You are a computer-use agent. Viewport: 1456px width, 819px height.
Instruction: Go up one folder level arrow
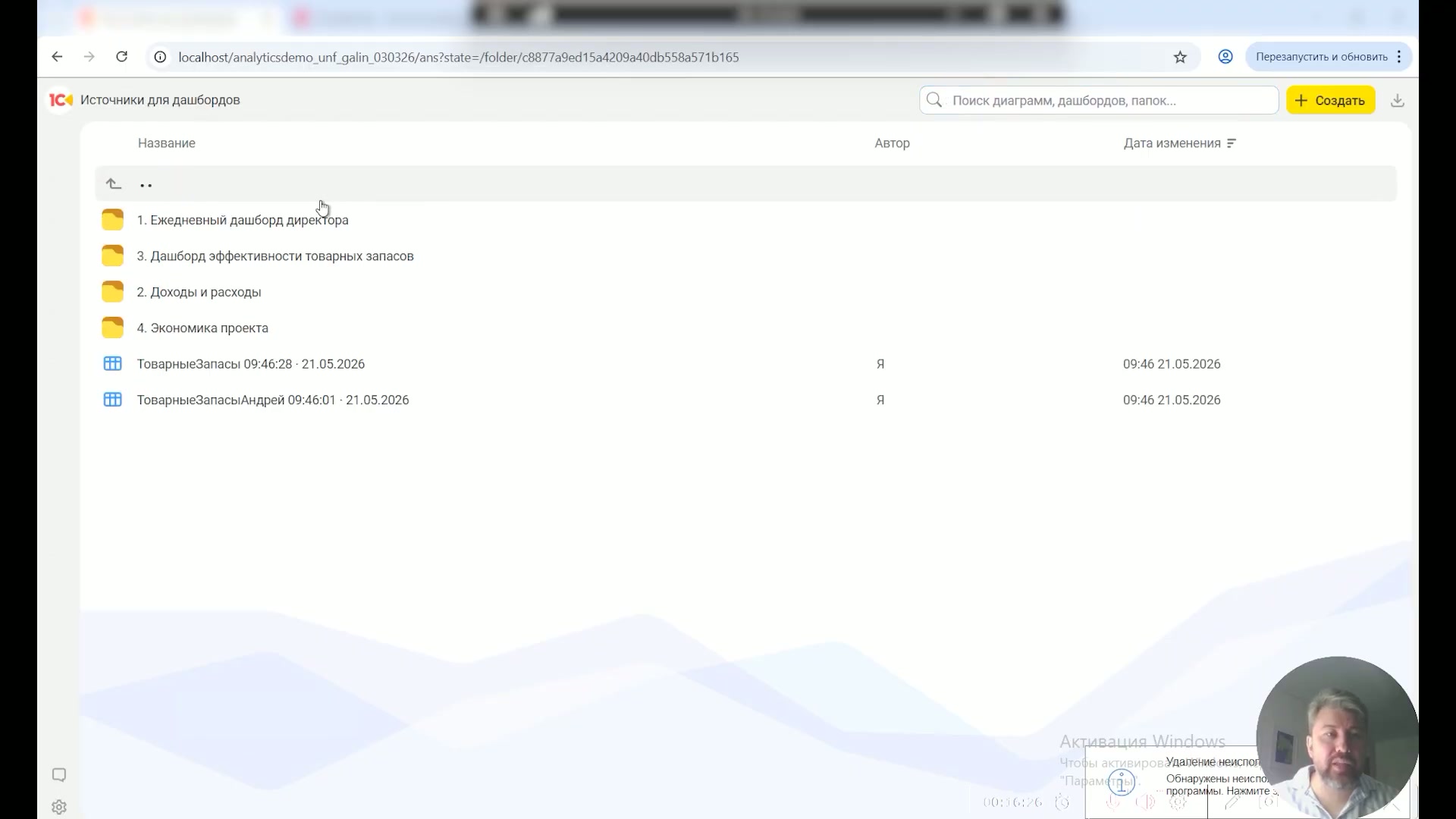tap(114, 184)
